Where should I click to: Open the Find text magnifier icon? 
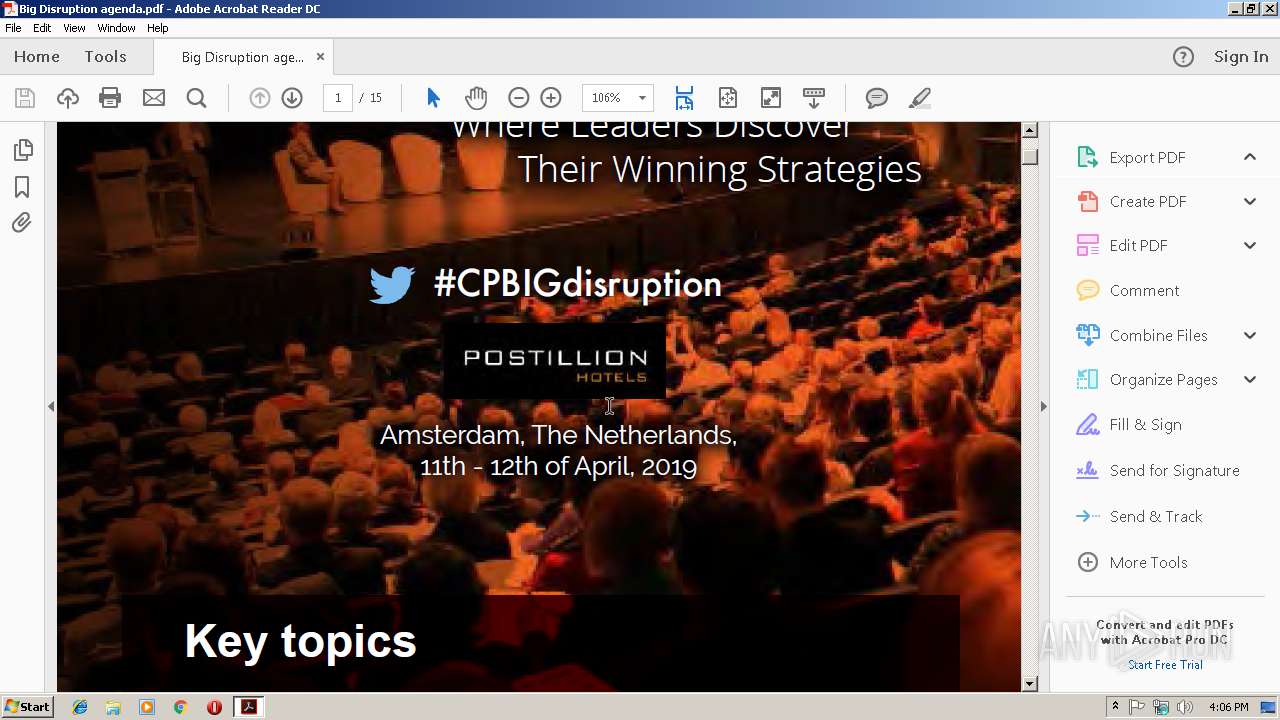point(196,98)
